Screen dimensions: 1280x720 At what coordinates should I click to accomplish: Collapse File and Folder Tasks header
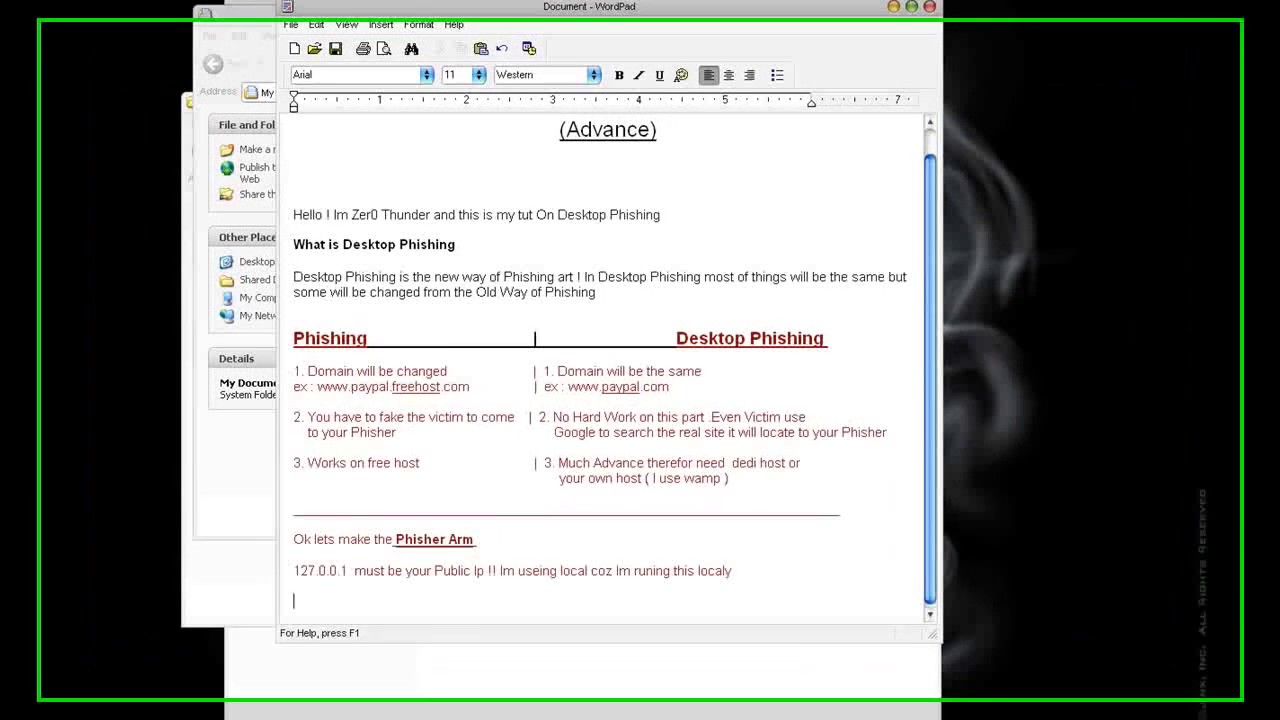click(x=242, y=125)
